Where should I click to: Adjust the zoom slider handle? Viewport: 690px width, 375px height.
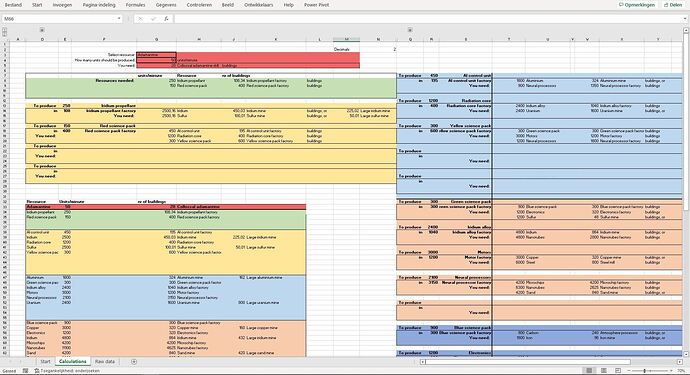pos(644,371)
